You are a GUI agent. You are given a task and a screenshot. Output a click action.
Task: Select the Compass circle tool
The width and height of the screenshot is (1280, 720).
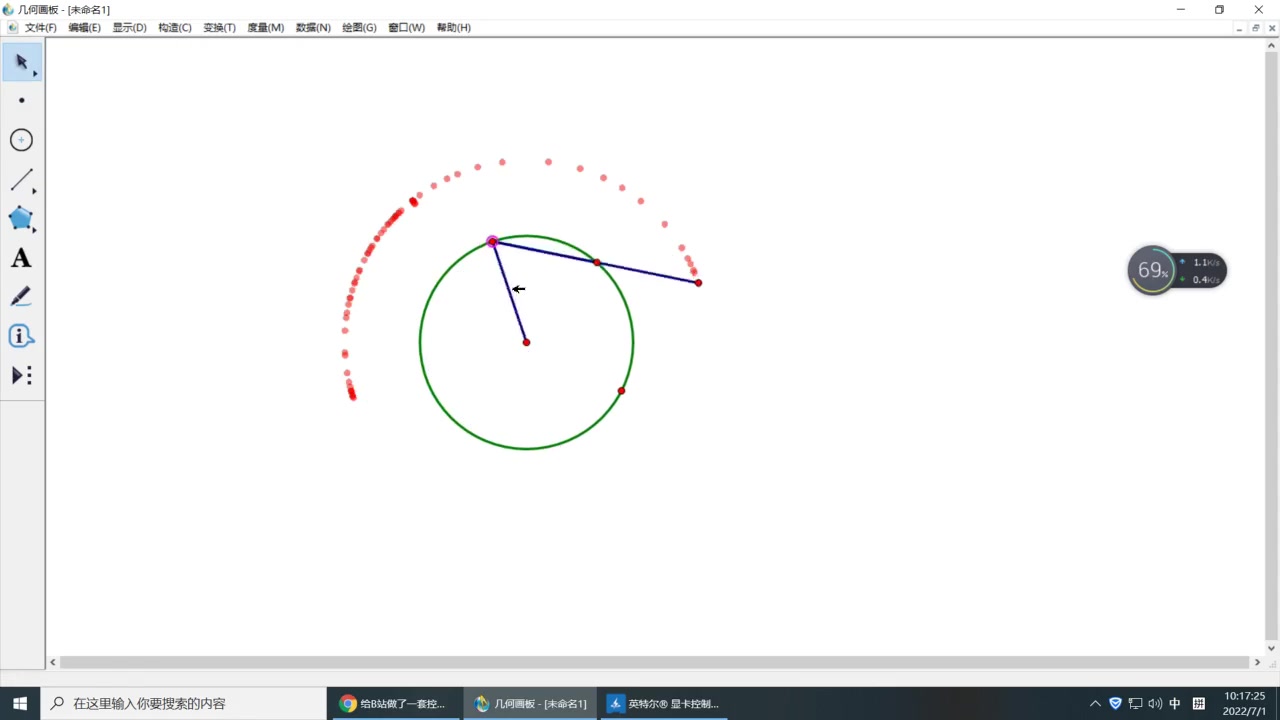coord(22,140)
